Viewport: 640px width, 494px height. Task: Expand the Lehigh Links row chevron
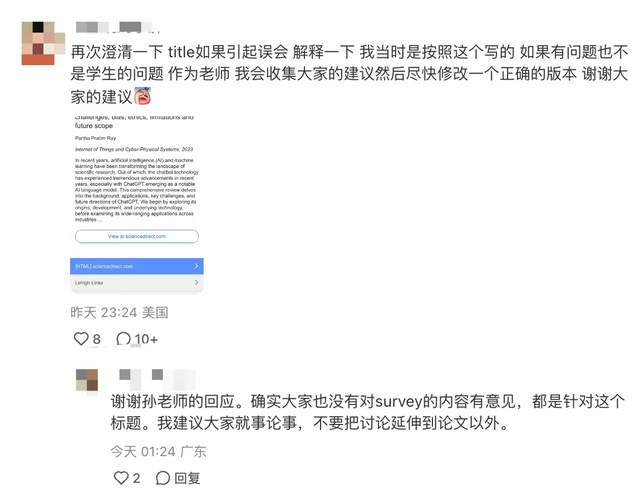(x=196, y=283)
